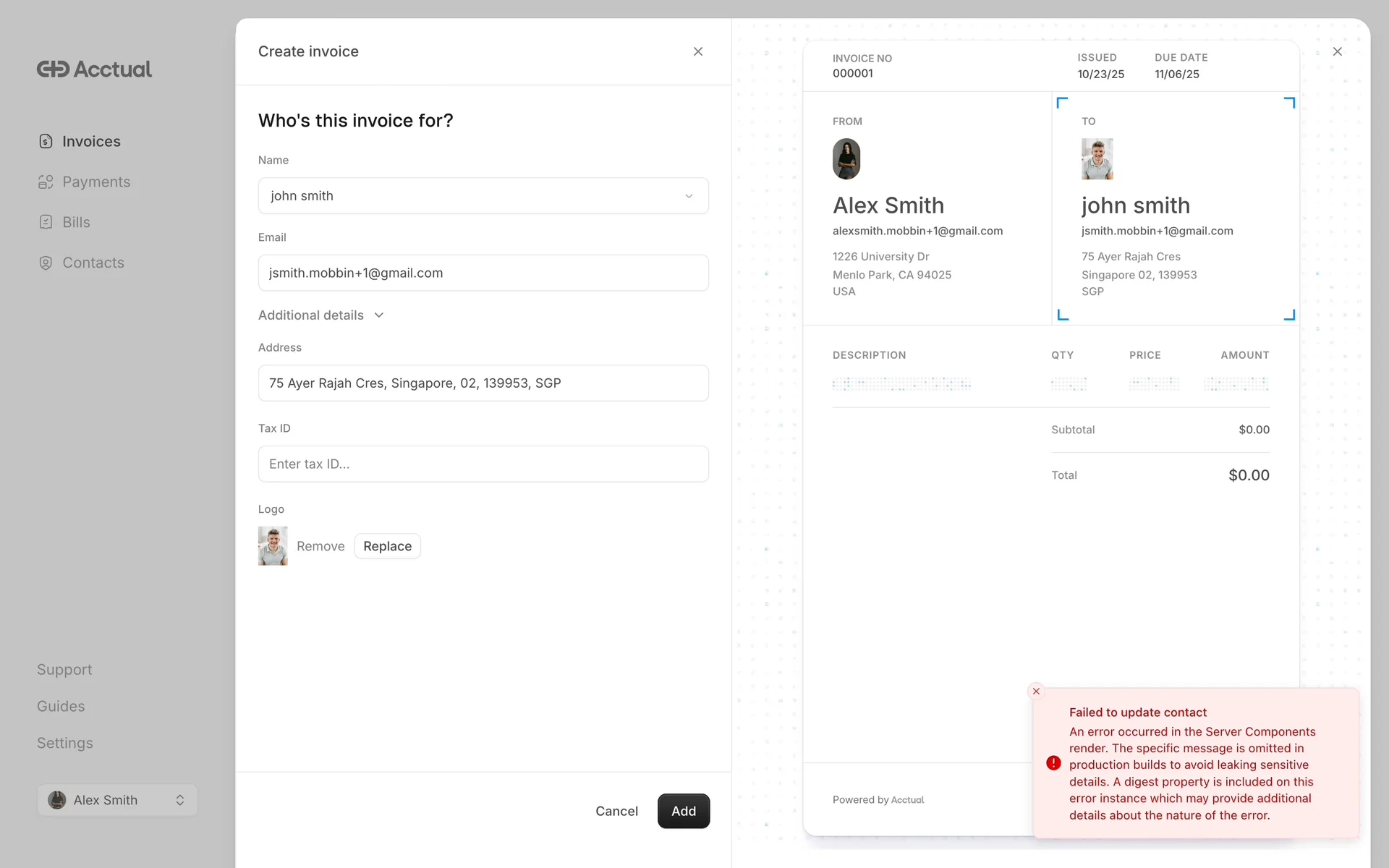Collapse the Additional details section

tap(321, 315)
